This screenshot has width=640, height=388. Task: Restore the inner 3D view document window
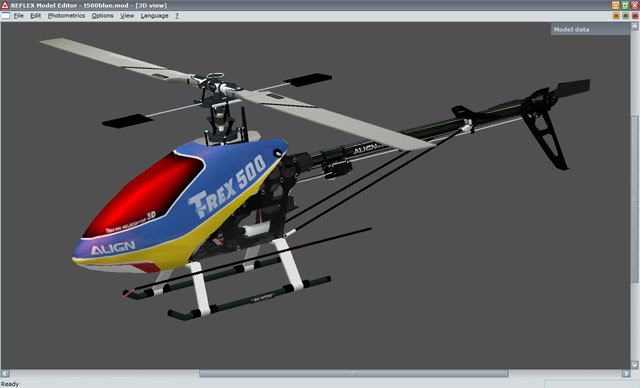click(x=625, y=16)
